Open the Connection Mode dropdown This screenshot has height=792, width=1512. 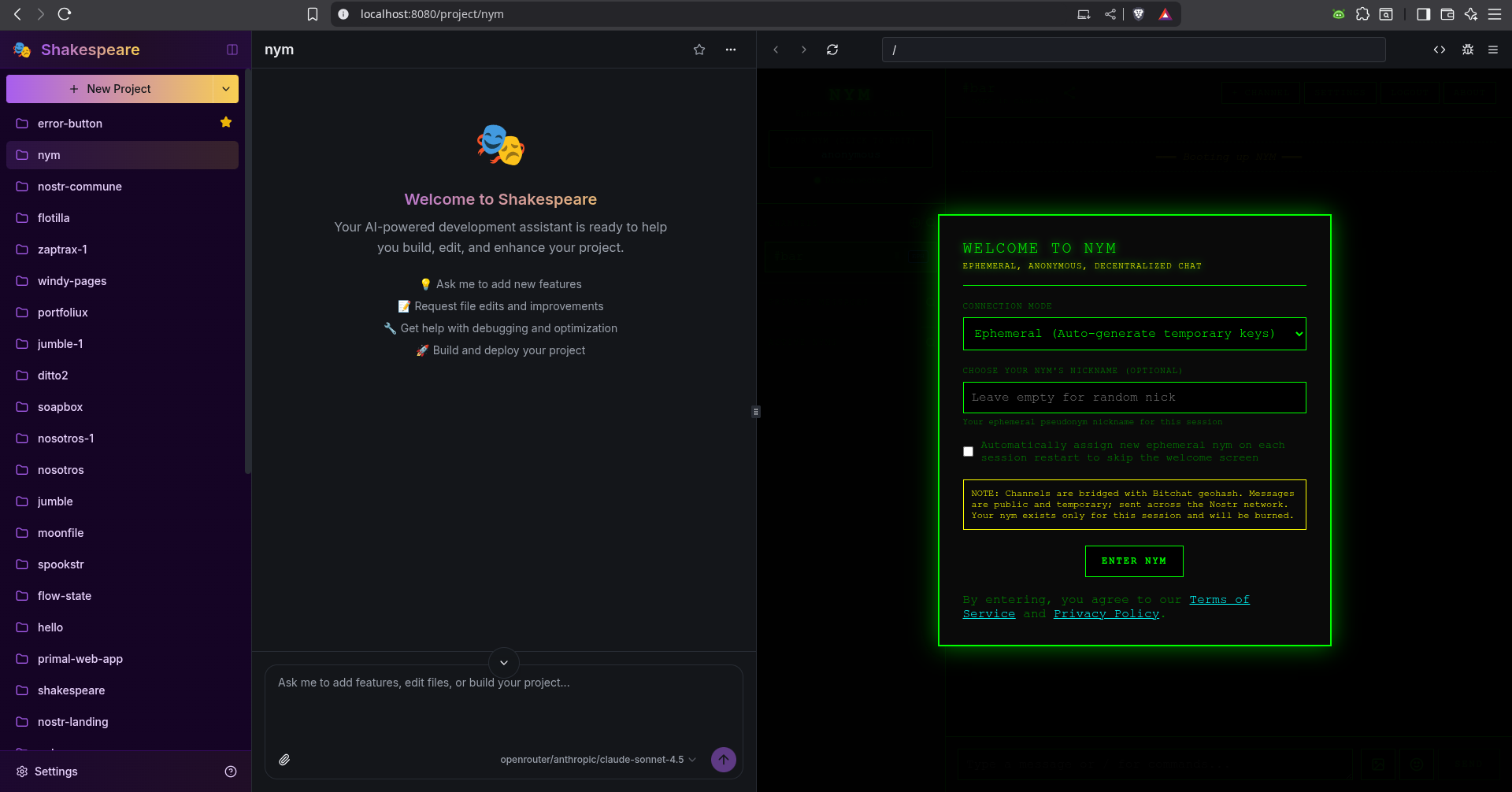(x=1134, y=334)
